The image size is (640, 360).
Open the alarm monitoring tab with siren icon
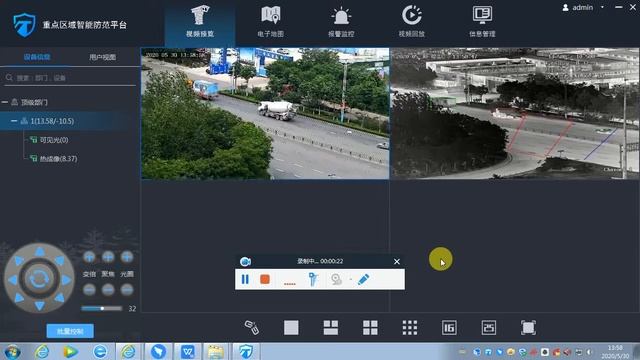click(341, 22)
